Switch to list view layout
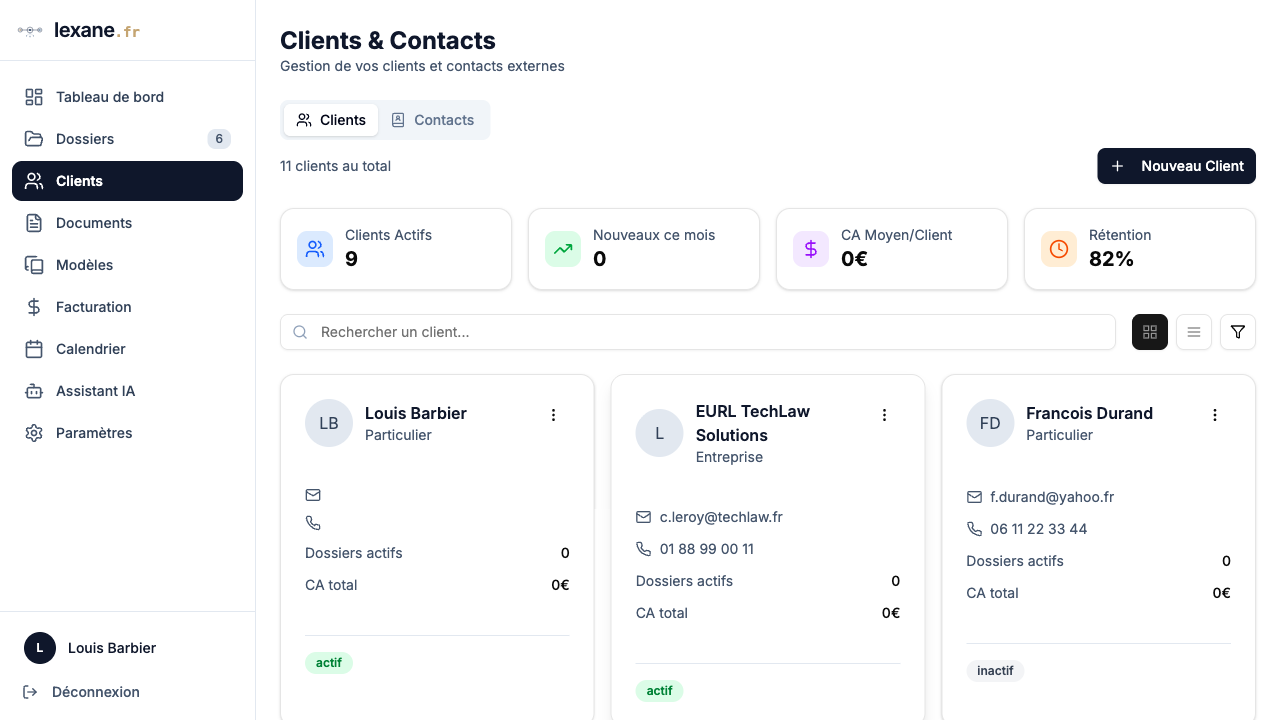The image size is (1280, 720). 1193,331
